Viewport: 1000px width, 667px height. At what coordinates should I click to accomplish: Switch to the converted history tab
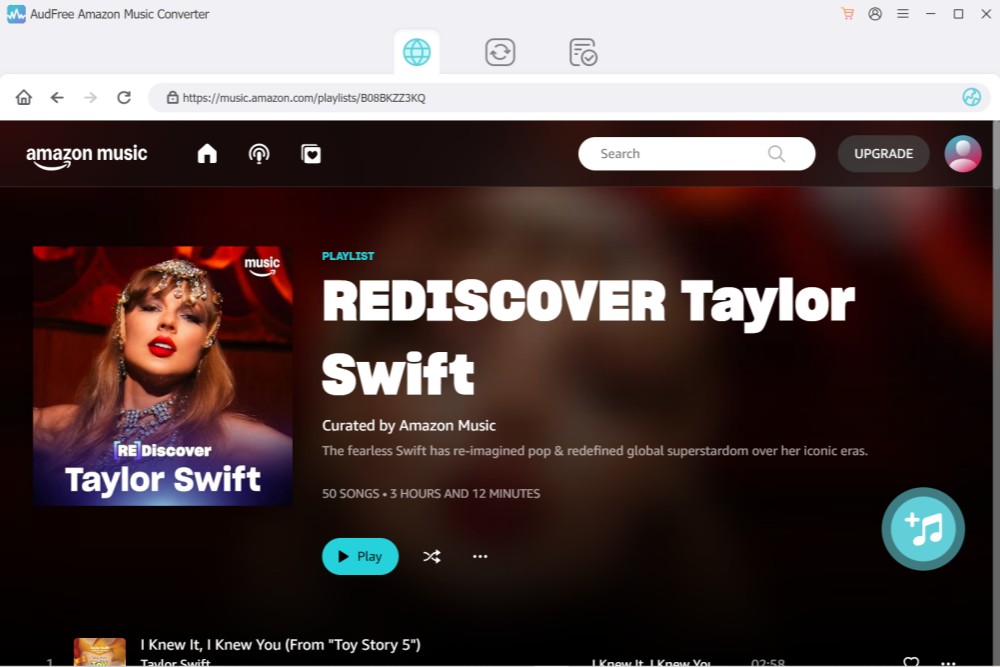(583, 52)
